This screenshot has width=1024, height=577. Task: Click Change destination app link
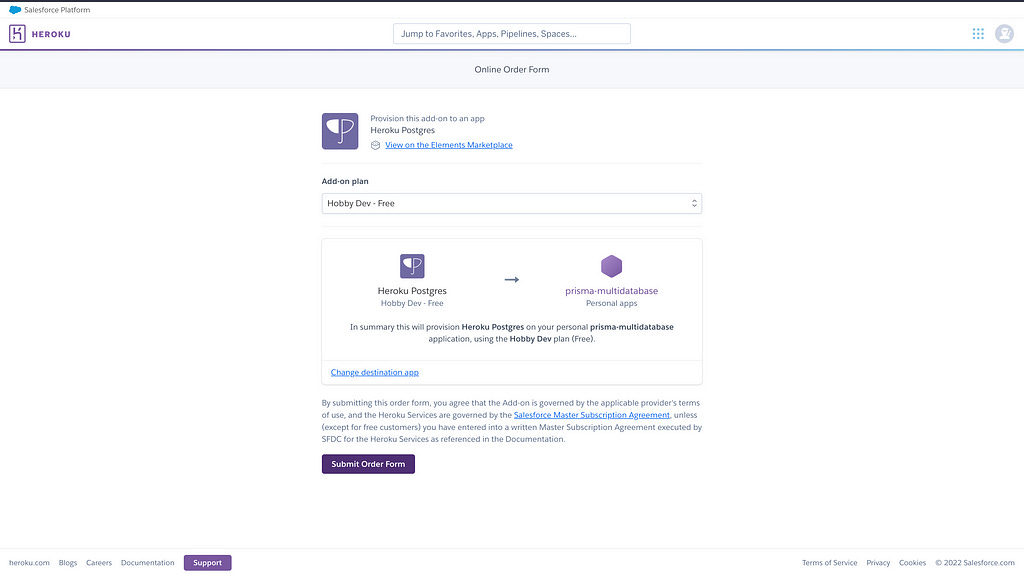tap(374, 373)
